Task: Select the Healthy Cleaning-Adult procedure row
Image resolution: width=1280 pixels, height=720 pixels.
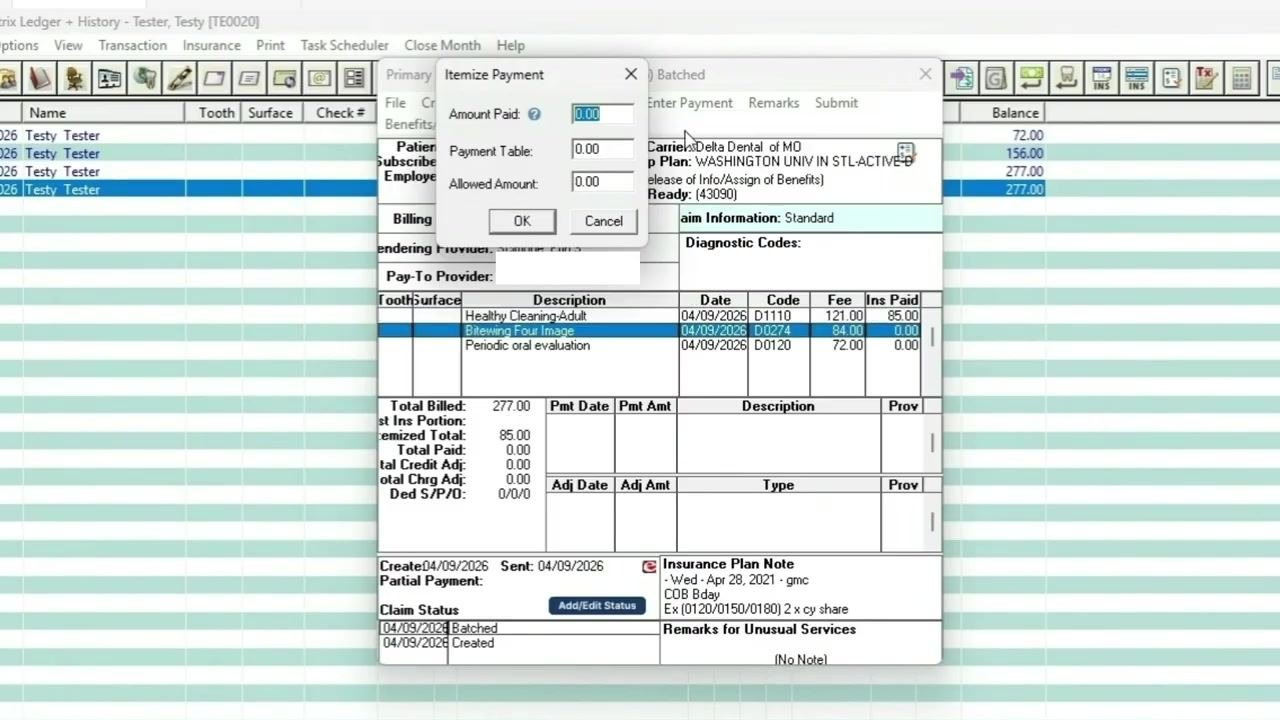Action: pos(648,316)
